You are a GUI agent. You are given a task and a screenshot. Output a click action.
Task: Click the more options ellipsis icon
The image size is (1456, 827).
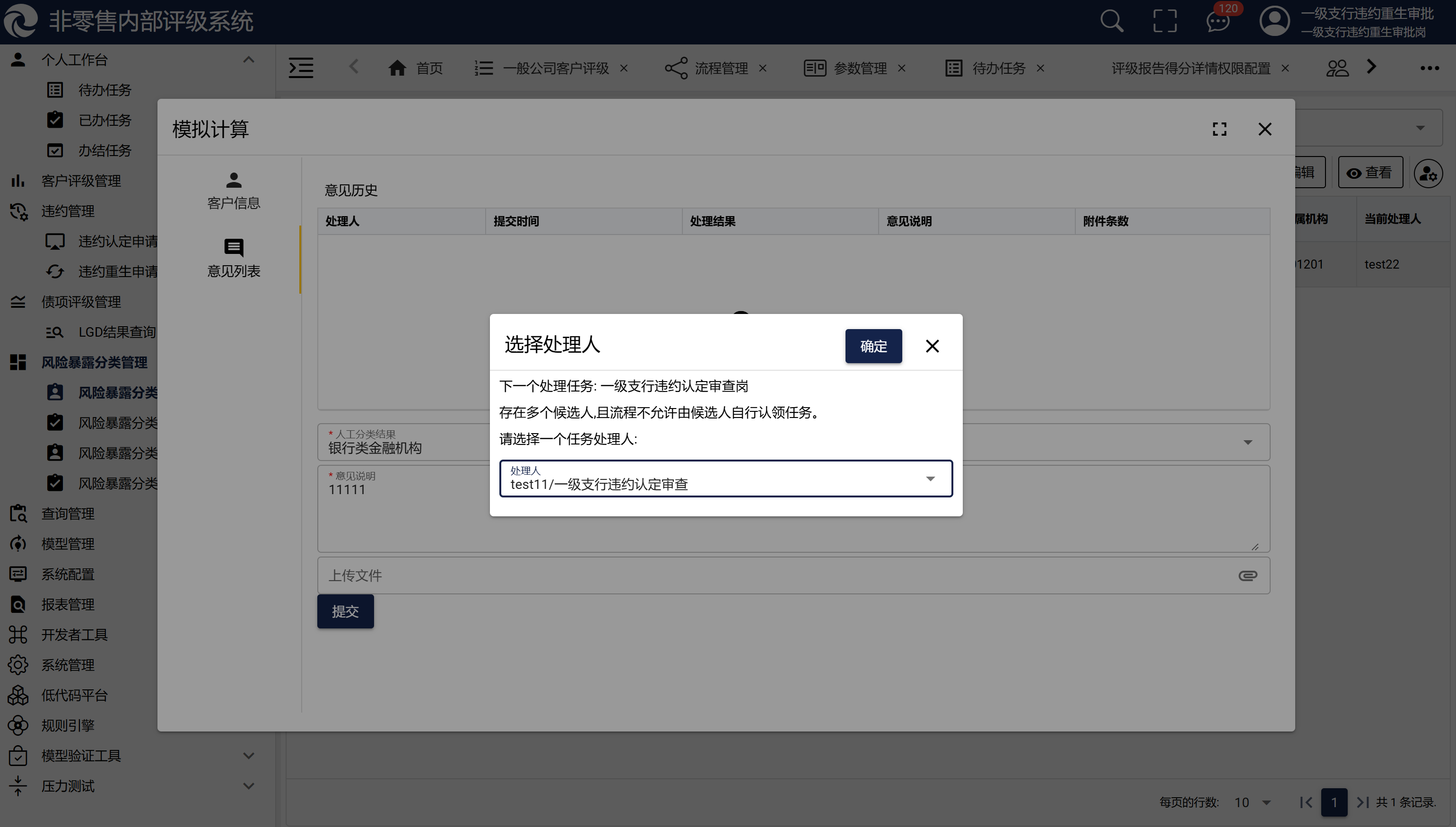(x=1430, y=68)
